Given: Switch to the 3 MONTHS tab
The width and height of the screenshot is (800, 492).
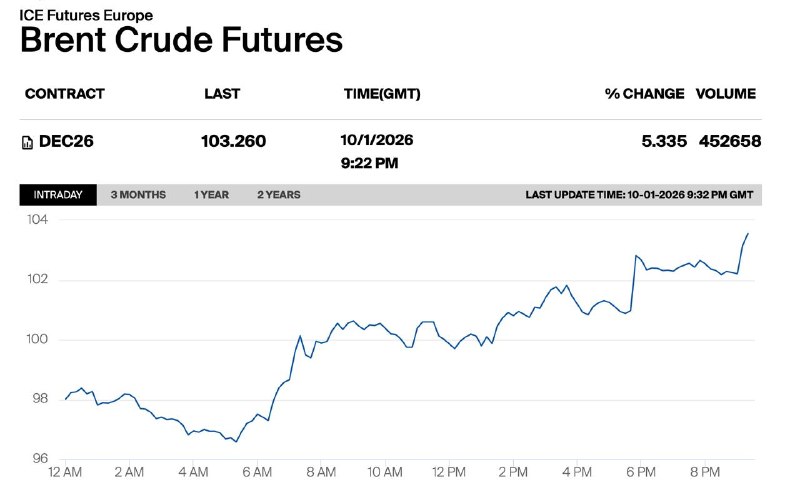Looking at the screenshot, I should click(138, 195).
